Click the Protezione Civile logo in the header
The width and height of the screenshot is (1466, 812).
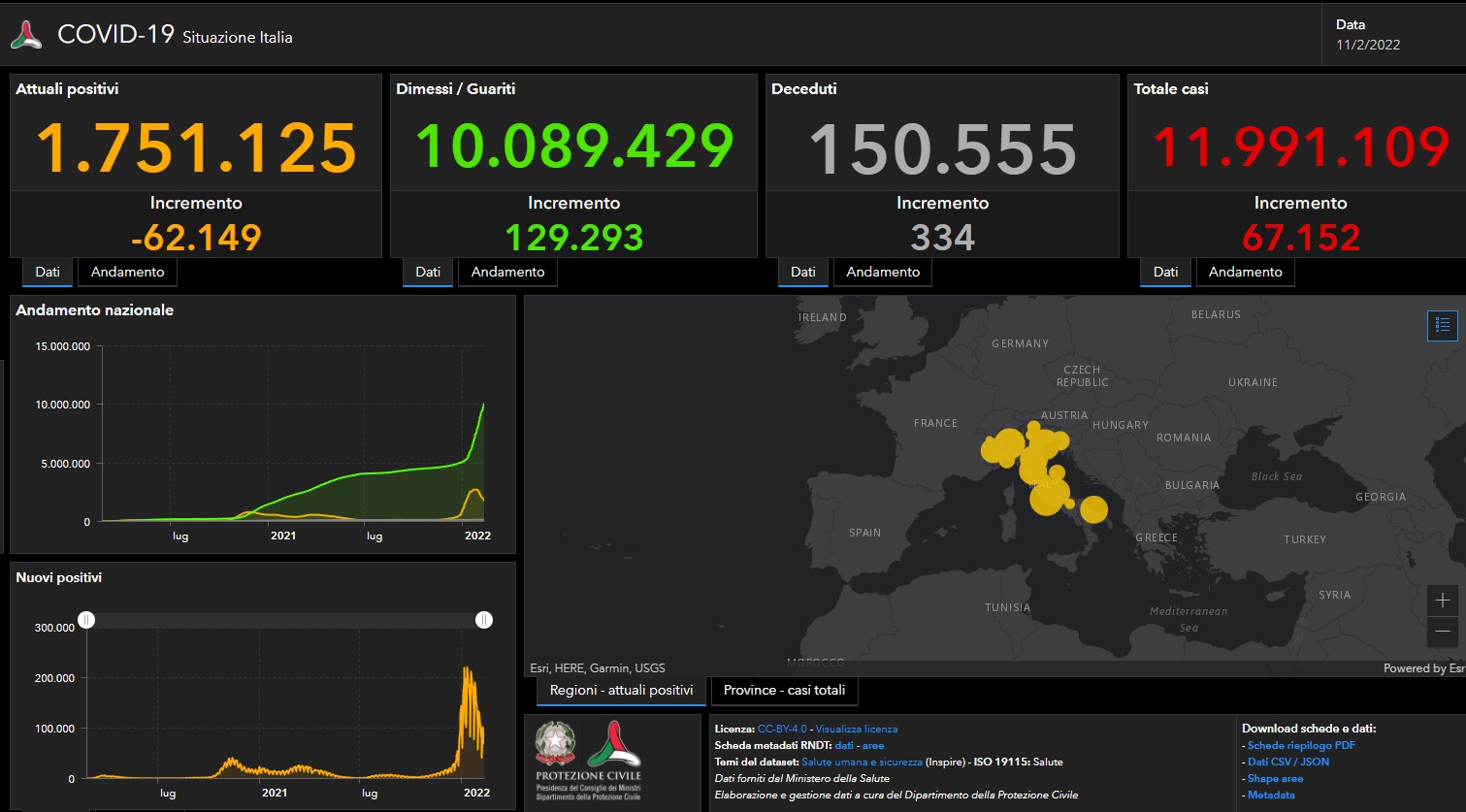coord(26,36)
